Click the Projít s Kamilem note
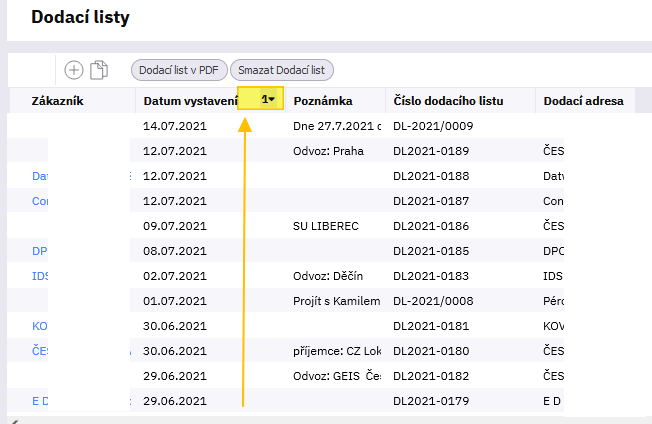Viewport: 652px width, 424px height. click(336, 301)
